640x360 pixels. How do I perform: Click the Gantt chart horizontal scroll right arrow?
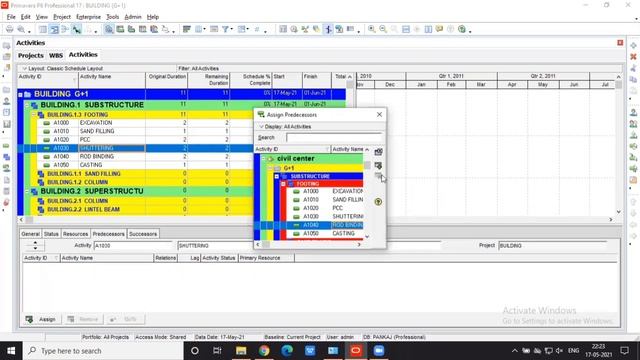point(611,220)
